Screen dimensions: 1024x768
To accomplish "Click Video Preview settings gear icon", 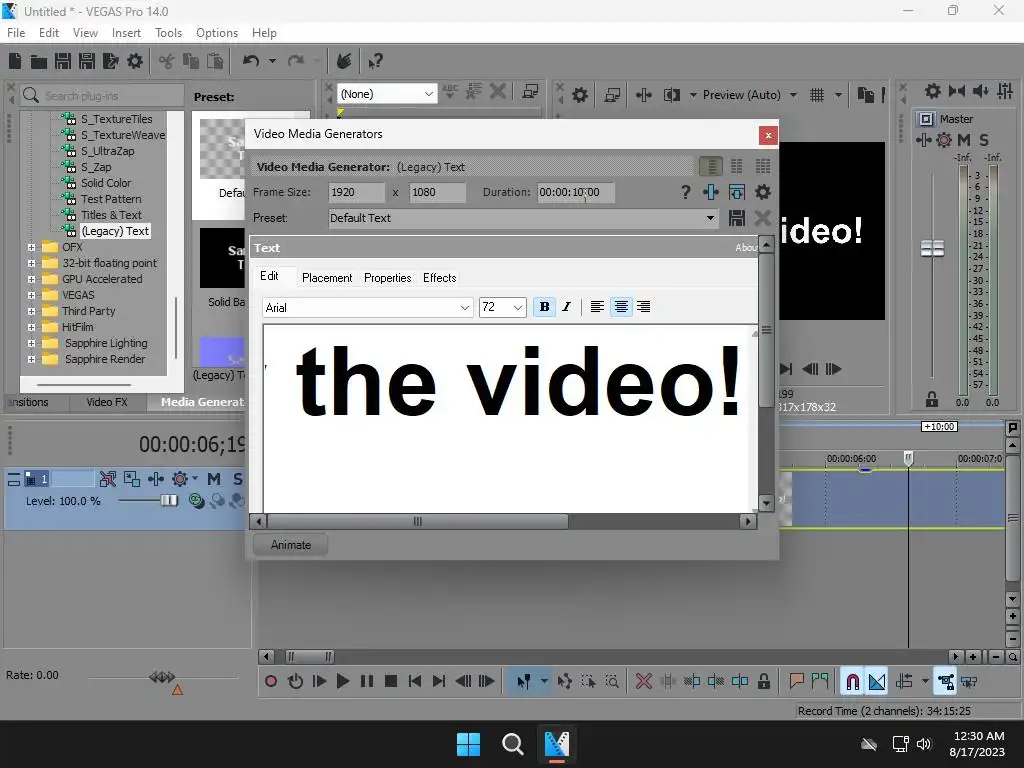I will tap(579, 95).
